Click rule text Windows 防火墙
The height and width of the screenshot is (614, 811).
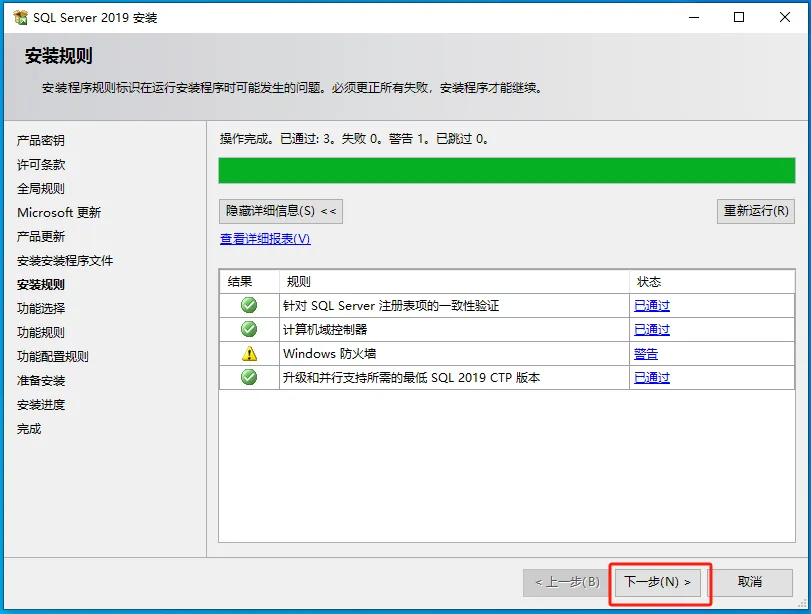(329, 354)
